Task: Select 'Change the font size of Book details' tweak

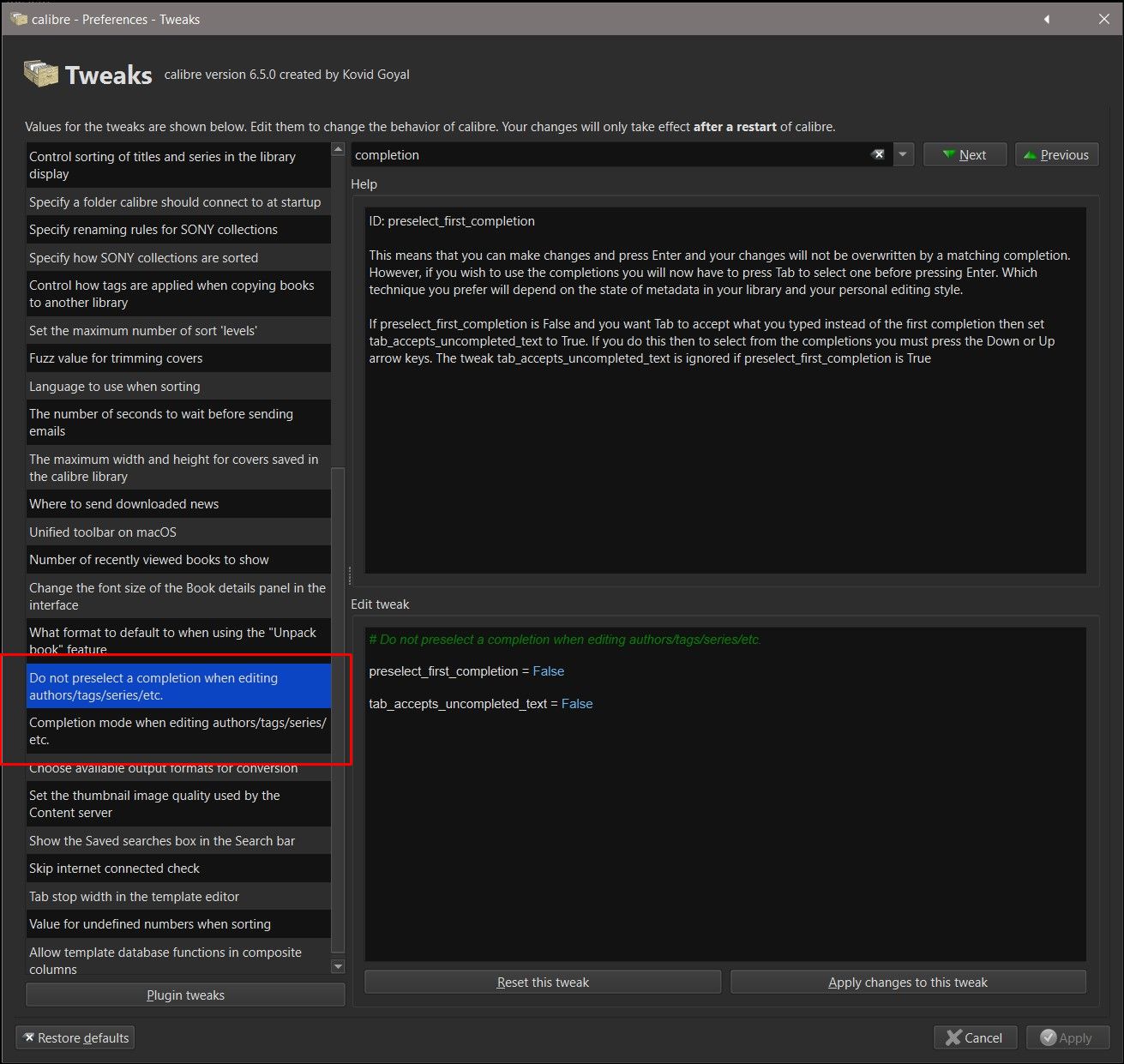Action: click(x=178, y=597)
